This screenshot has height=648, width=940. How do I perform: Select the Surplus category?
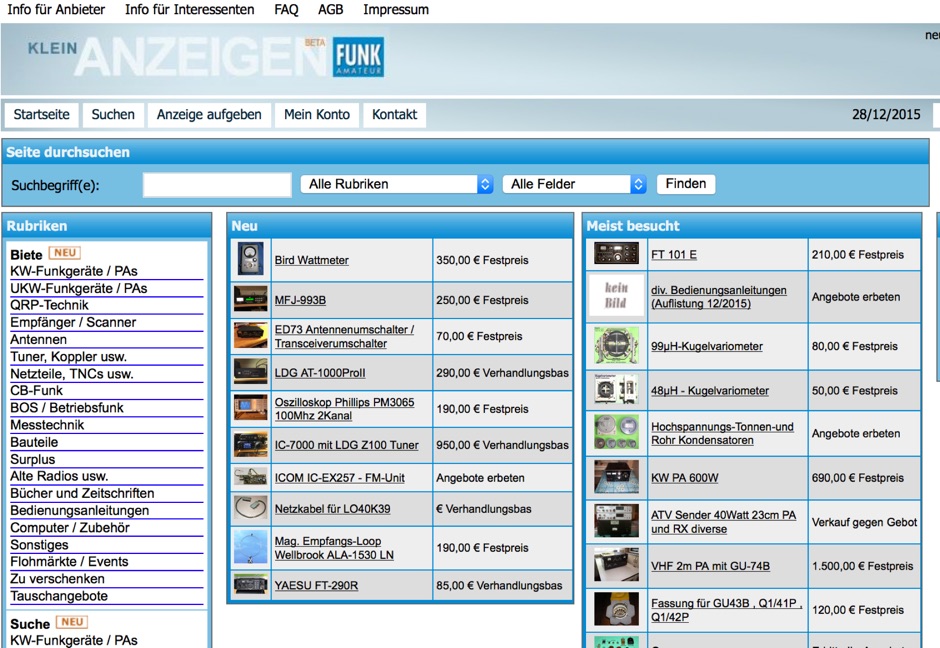pyautogui.click(x=32, y=459)
